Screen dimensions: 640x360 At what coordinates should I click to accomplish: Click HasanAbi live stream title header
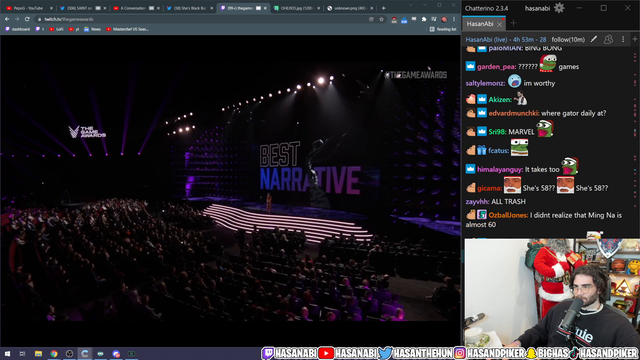506,40
